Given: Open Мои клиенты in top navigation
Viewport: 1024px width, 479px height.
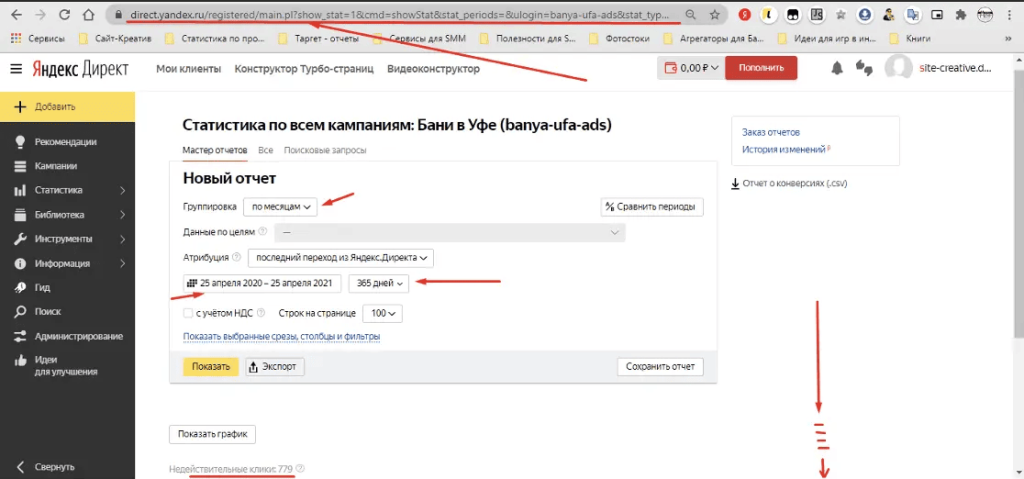Looking at the screenshot, I should pos(189,69).
